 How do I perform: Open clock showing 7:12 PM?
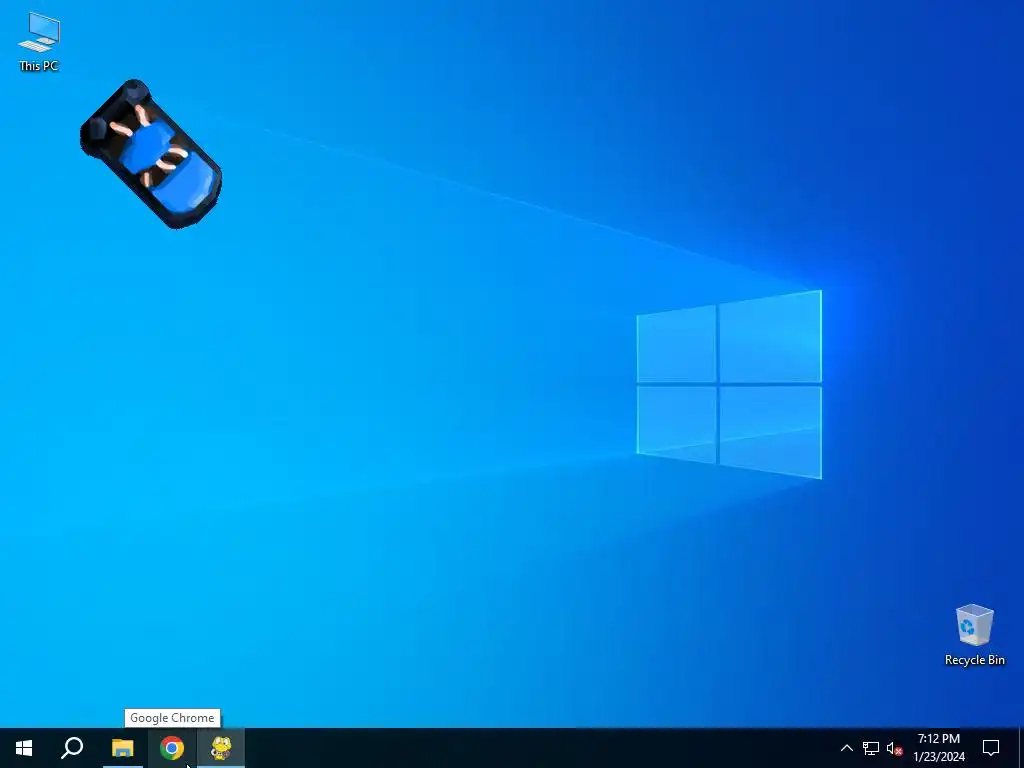[938, 748]
